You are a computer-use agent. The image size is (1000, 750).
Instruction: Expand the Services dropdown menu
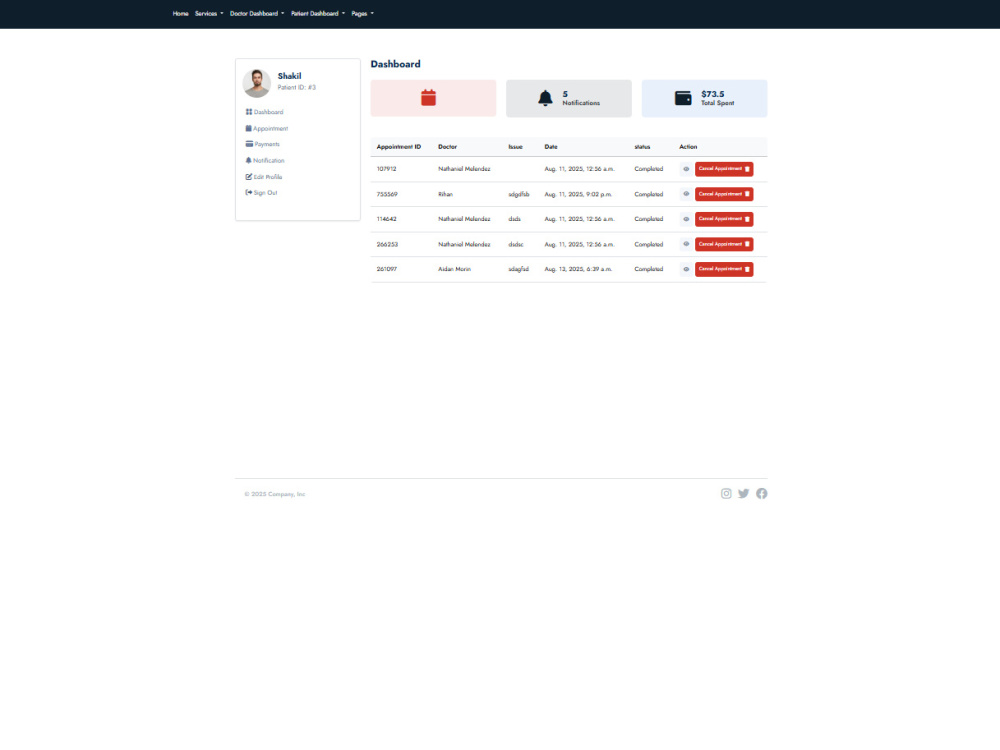point(209,13)
